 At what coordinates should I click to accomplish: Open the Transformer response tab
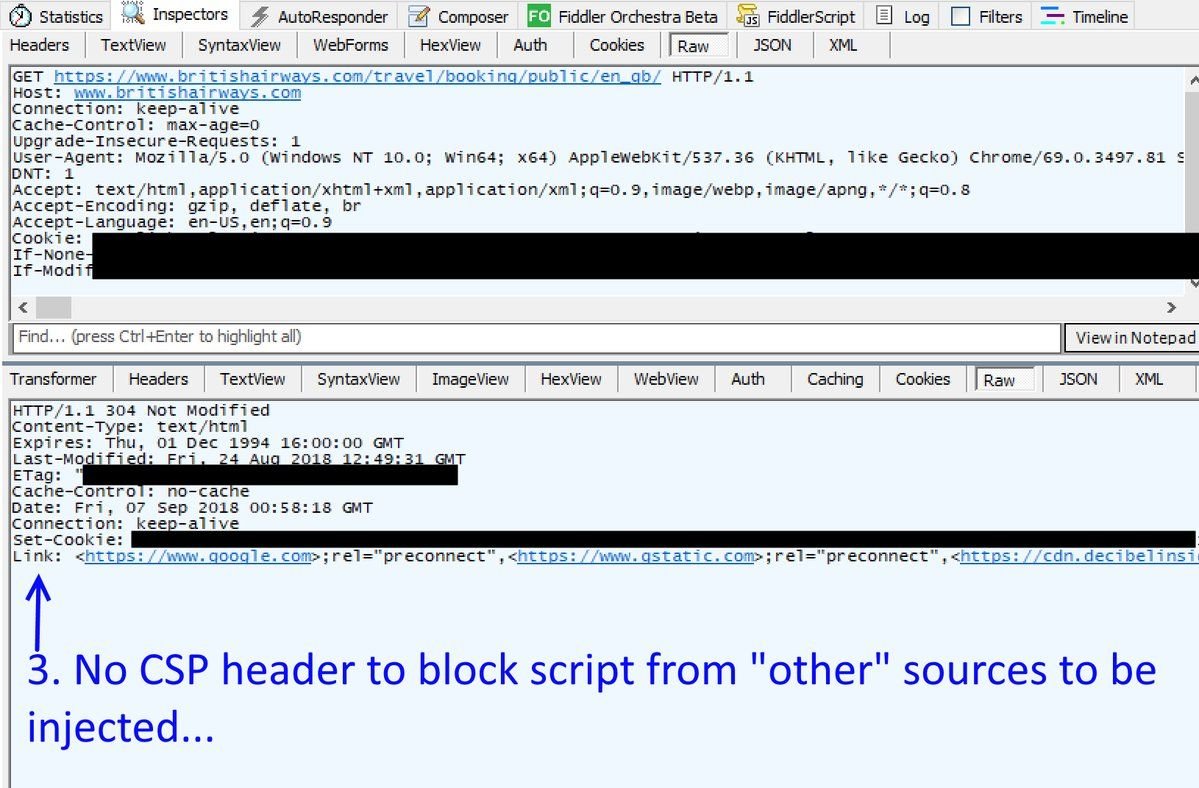click(x=54, y=379)
